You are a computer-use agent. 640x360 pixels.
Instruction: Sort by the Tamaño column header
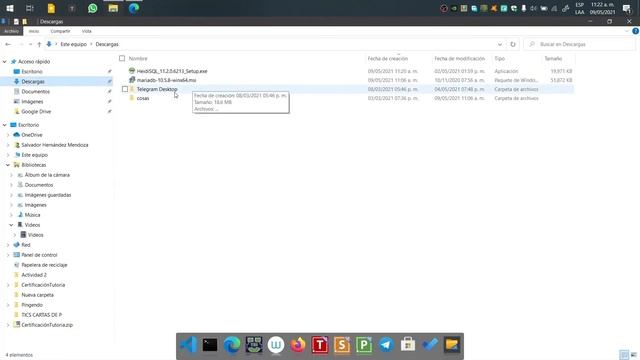click(x=553, y=58)
